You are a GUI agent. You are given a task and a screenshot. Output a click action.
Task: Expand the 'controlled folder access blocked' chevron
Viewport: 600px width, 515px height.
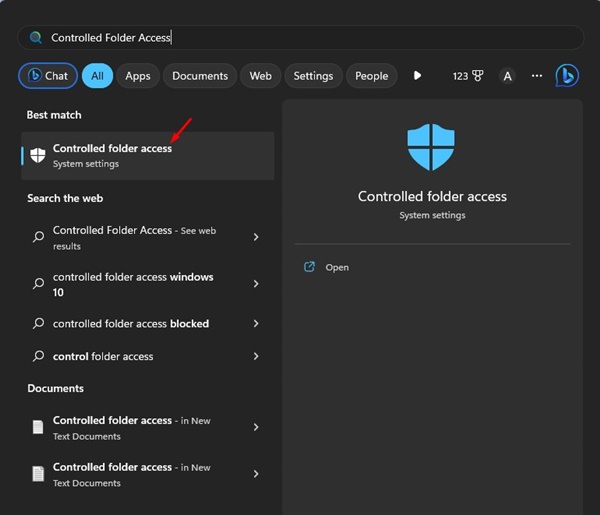click(x=256, y=324)
